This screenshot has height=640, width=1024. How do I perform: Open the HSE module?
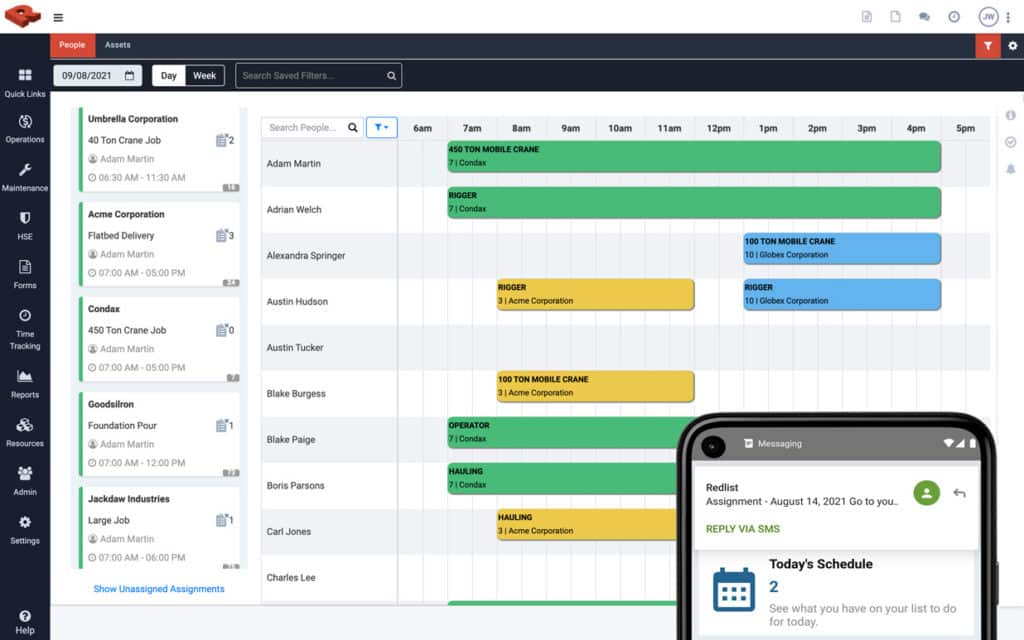tap(24, 220)
